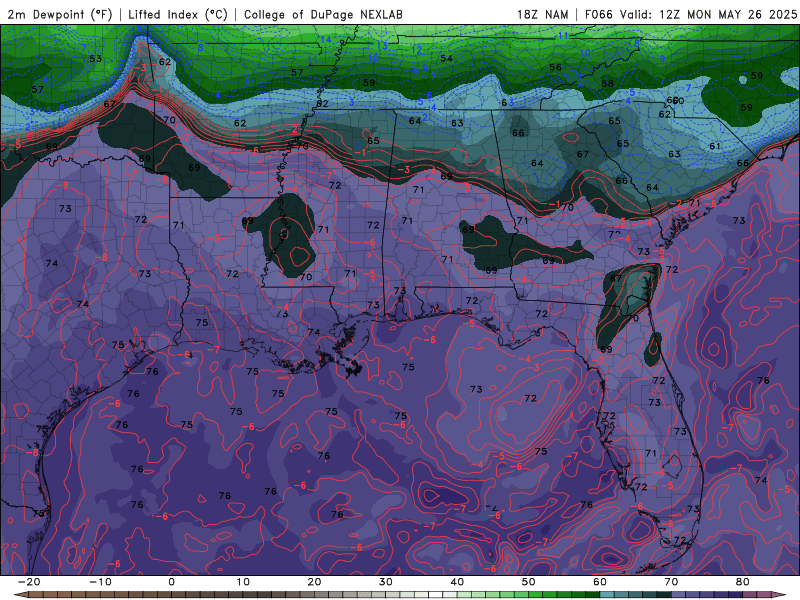Viewport: 800px width, 600px height.
Task: Click the dewpoint value 54 on the map
Action: (x=446, y=58)
